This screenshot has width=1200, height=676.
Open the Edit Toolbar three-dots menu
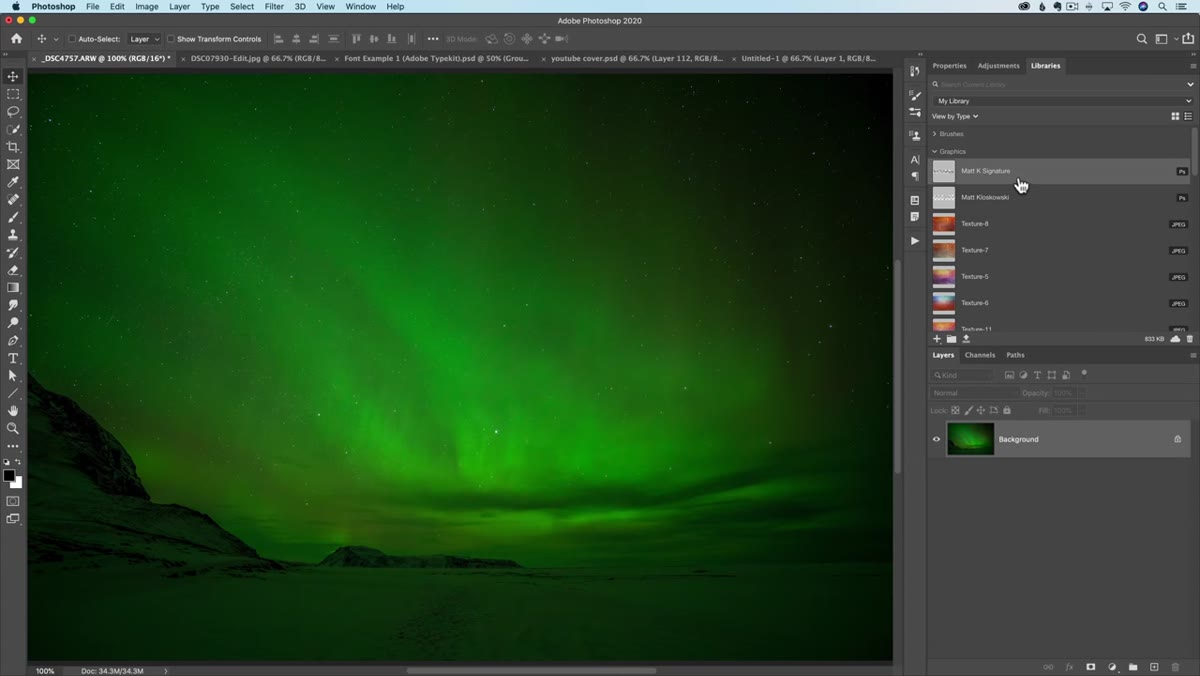coord(13,446)
